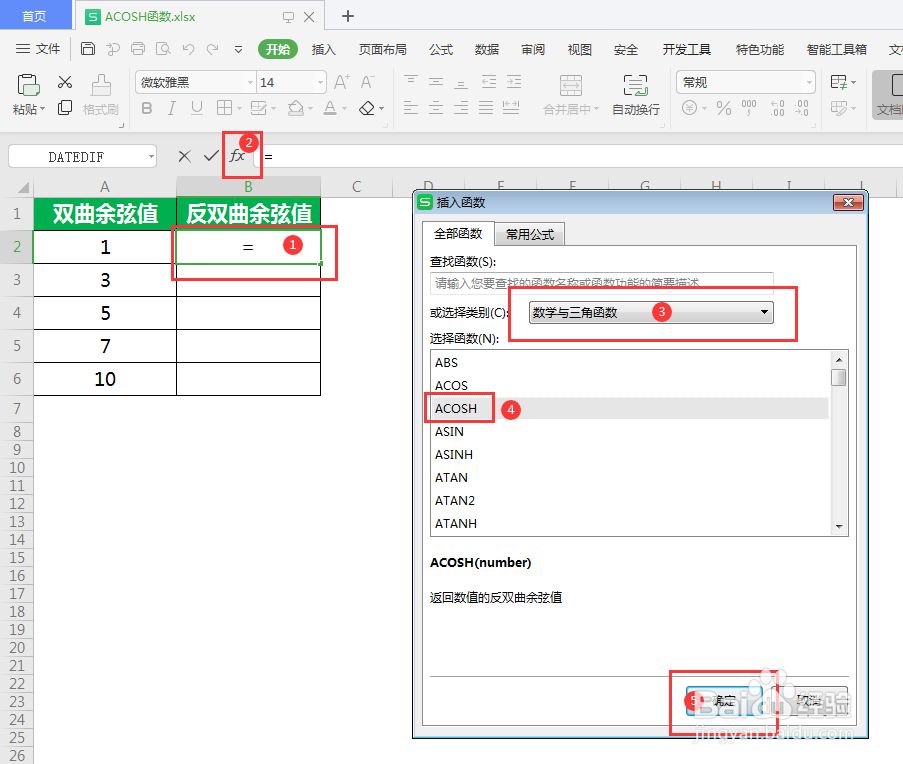The width and height of the screenshot is (903, 764).
Task: Expand the fill color dropdown arrow
Action: pos(310,108)
